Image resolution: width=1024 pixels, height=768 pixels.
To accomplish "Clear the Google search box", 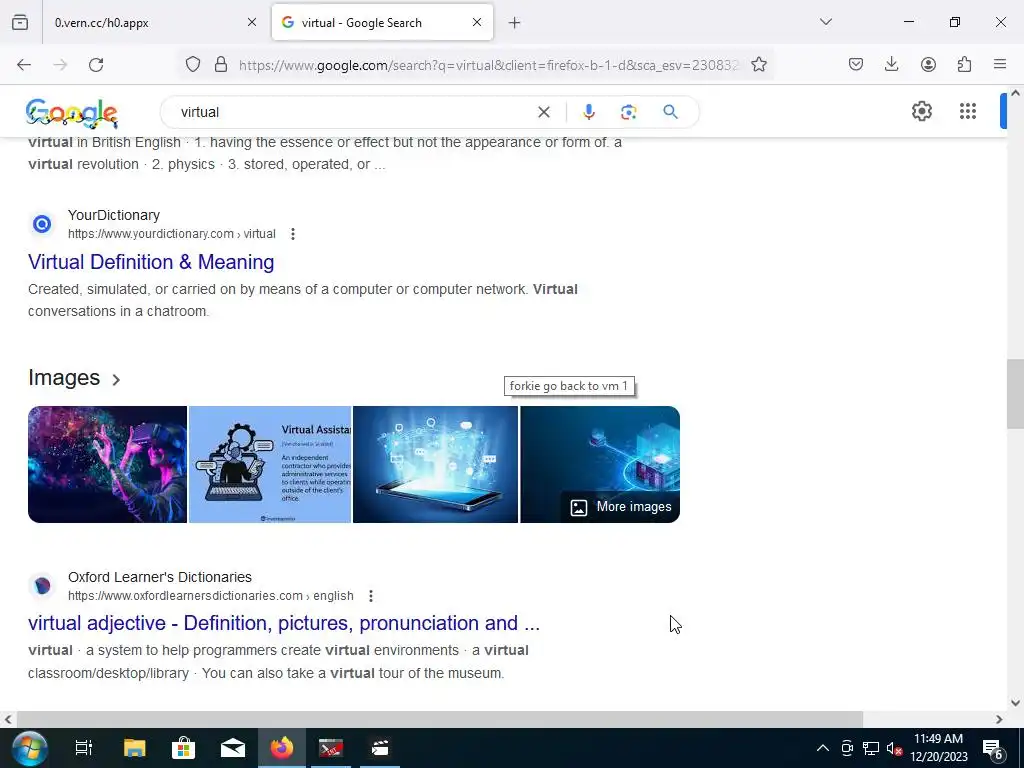I will click(x=543, y=112).
